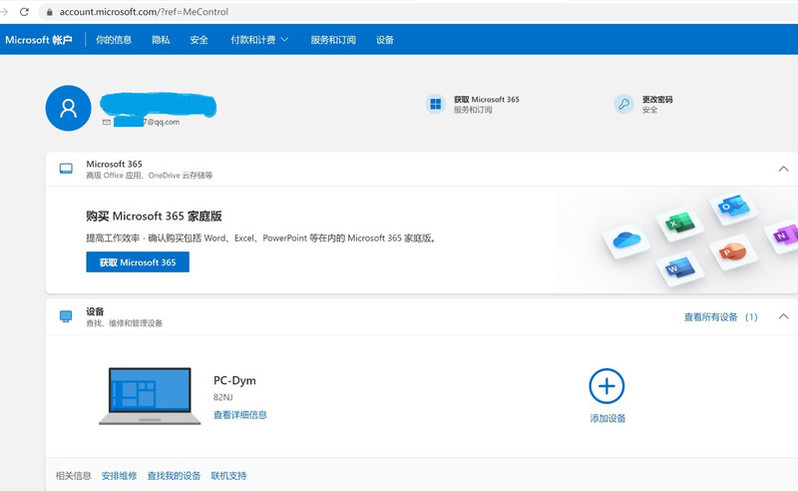Click the padlock icon in address bar
This screenshot has height=491, width=798.
(x=49, y=12)
